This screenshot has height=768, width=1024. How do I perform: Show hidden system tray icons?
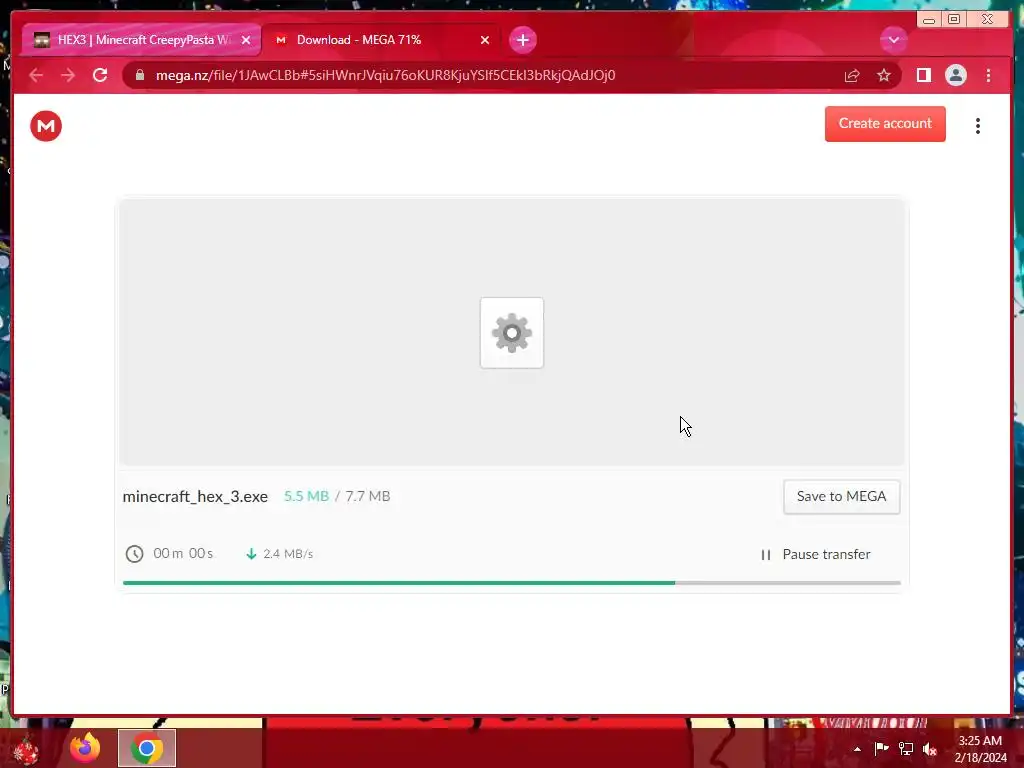pyautogui.click(x=857, y=749)
